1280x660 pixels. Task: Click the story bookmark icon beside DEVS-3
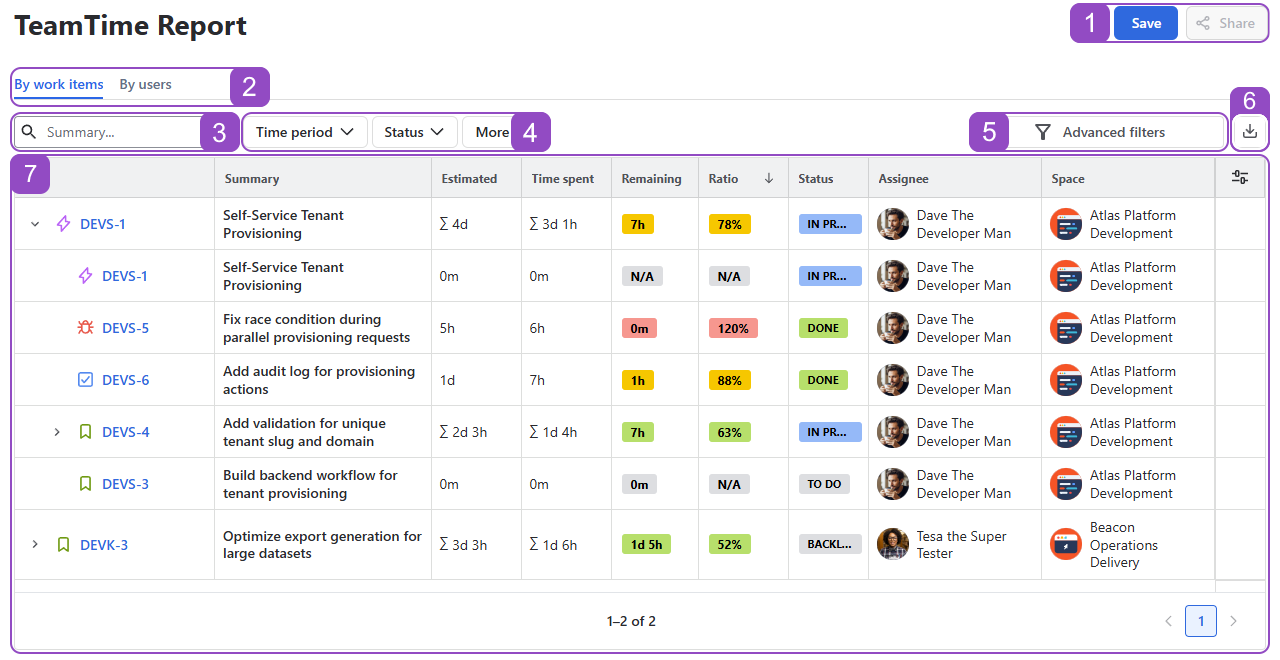click(x=85, y=484)
